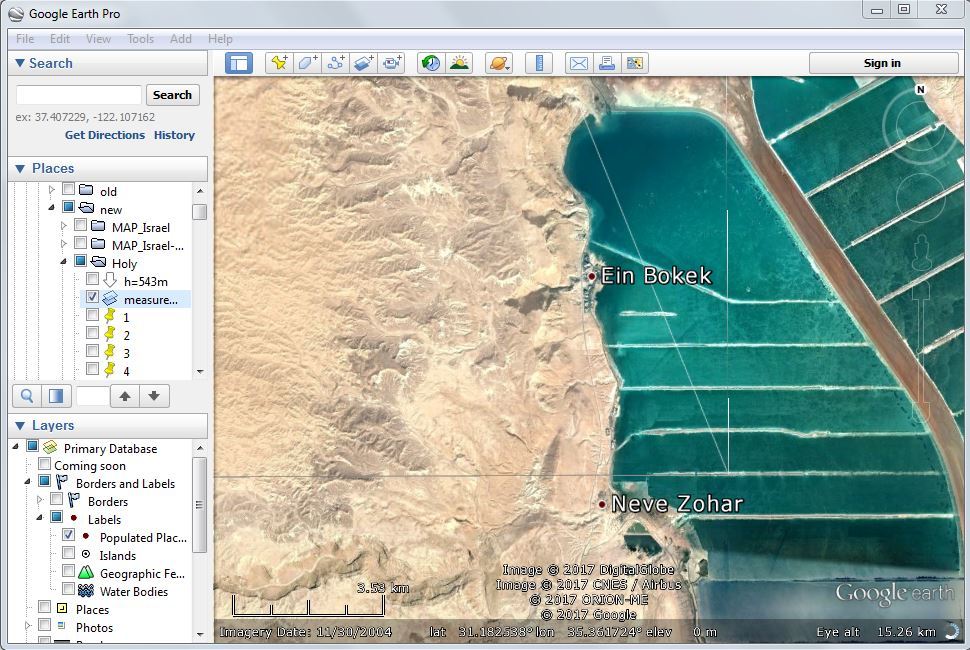Image resolution: width=970 pixels, height=650 pixels.
Task: Click View in Google Maps icon
Action: point(635,63)
